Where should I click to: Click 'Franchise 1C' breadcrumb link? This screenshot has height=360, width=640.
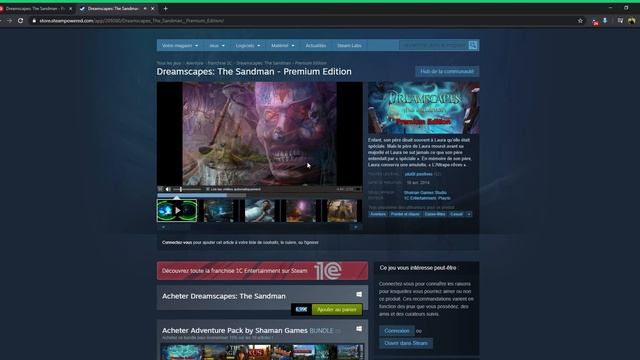[220, 63]
